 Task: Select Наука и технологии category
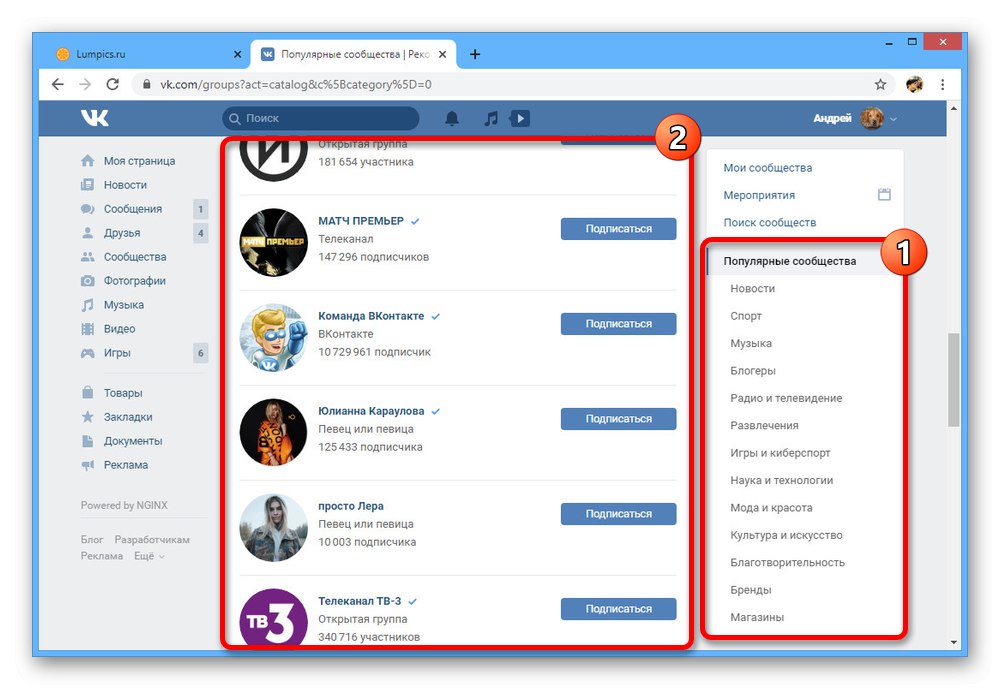[x=781, y=480]
